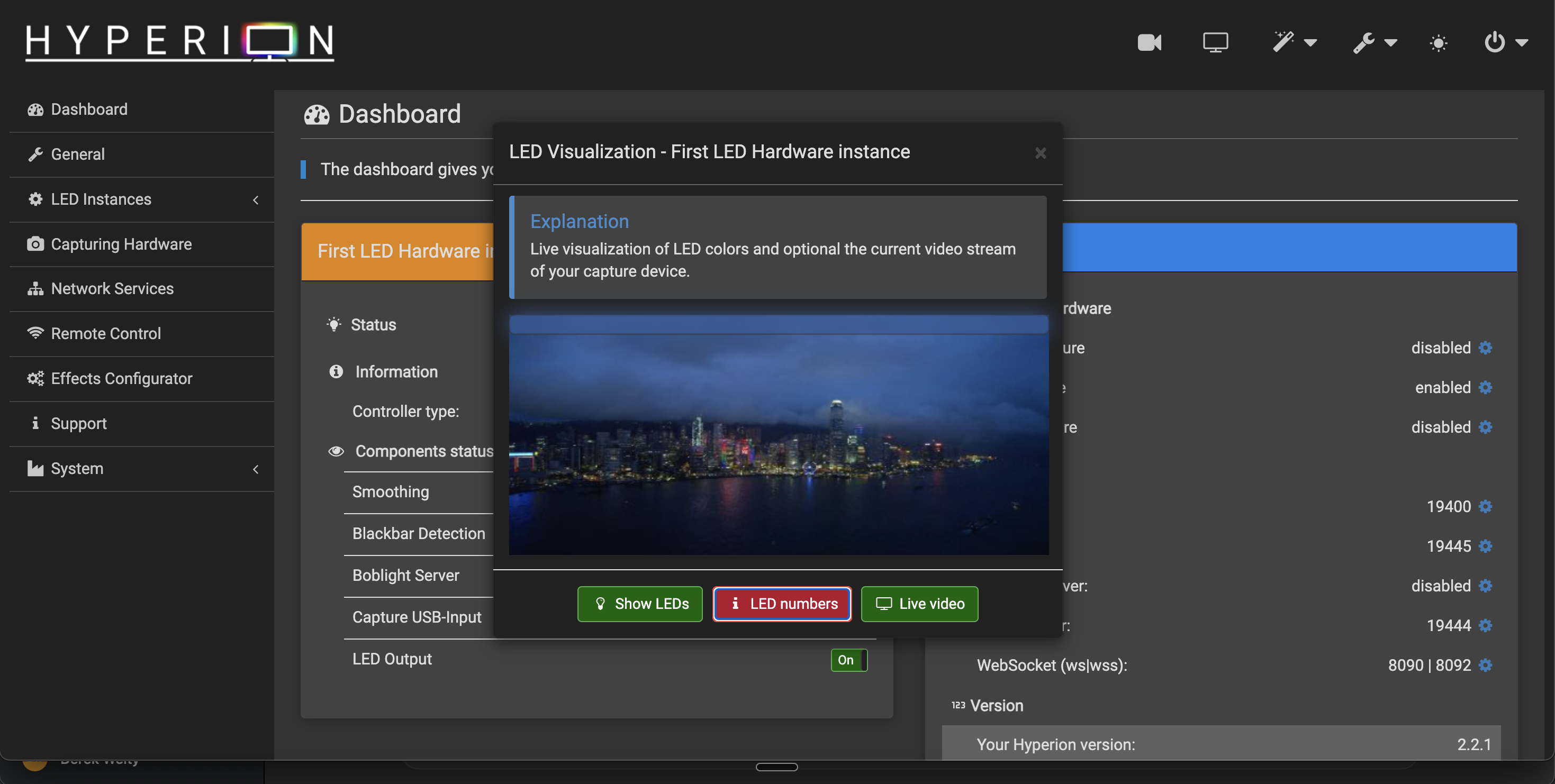Click the Information heading
Image resolution: width=1555 pixels, height=784 pixels.
point(396,372)
